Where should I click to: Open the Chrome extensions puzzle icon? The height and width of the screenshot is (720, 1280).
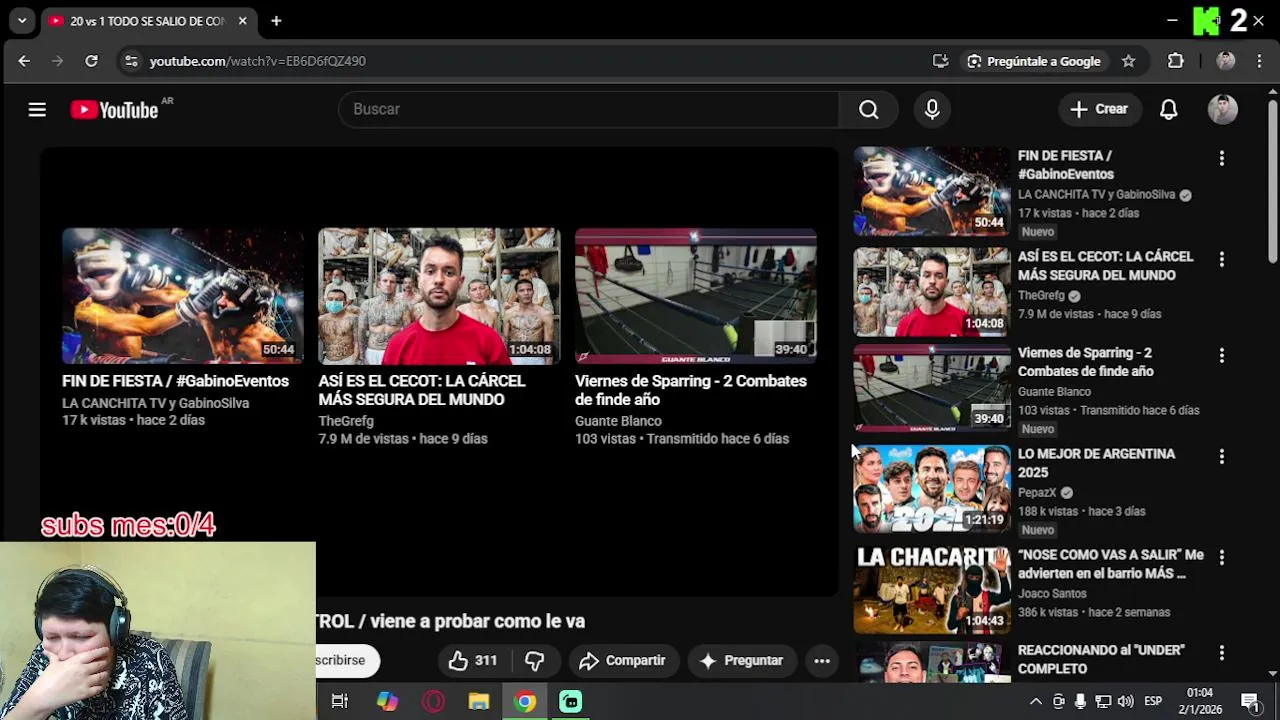(1175, 61)
